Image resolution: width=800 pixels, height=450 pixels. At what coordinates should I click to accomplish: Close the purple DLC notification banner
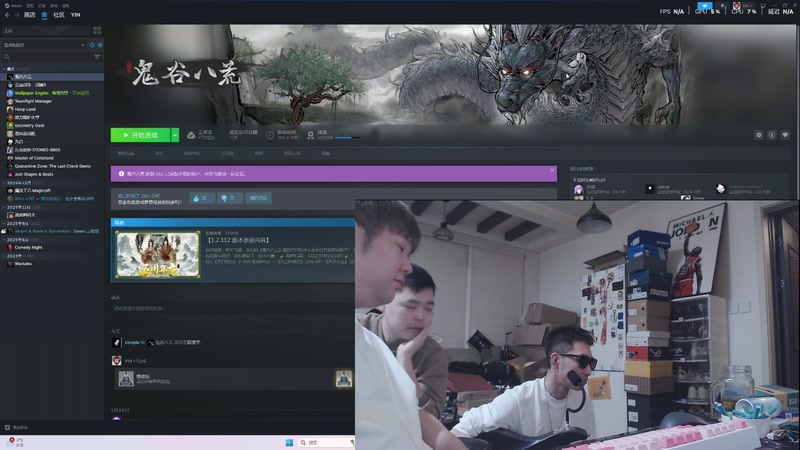click(552, 170)
